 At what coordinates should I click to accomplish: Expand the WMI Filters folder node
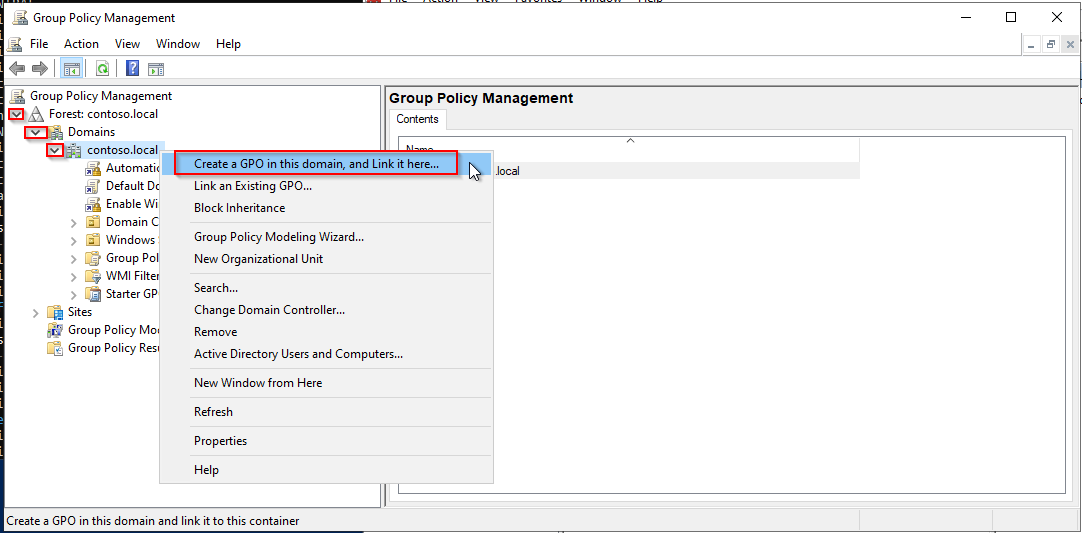tap(74, 276)
